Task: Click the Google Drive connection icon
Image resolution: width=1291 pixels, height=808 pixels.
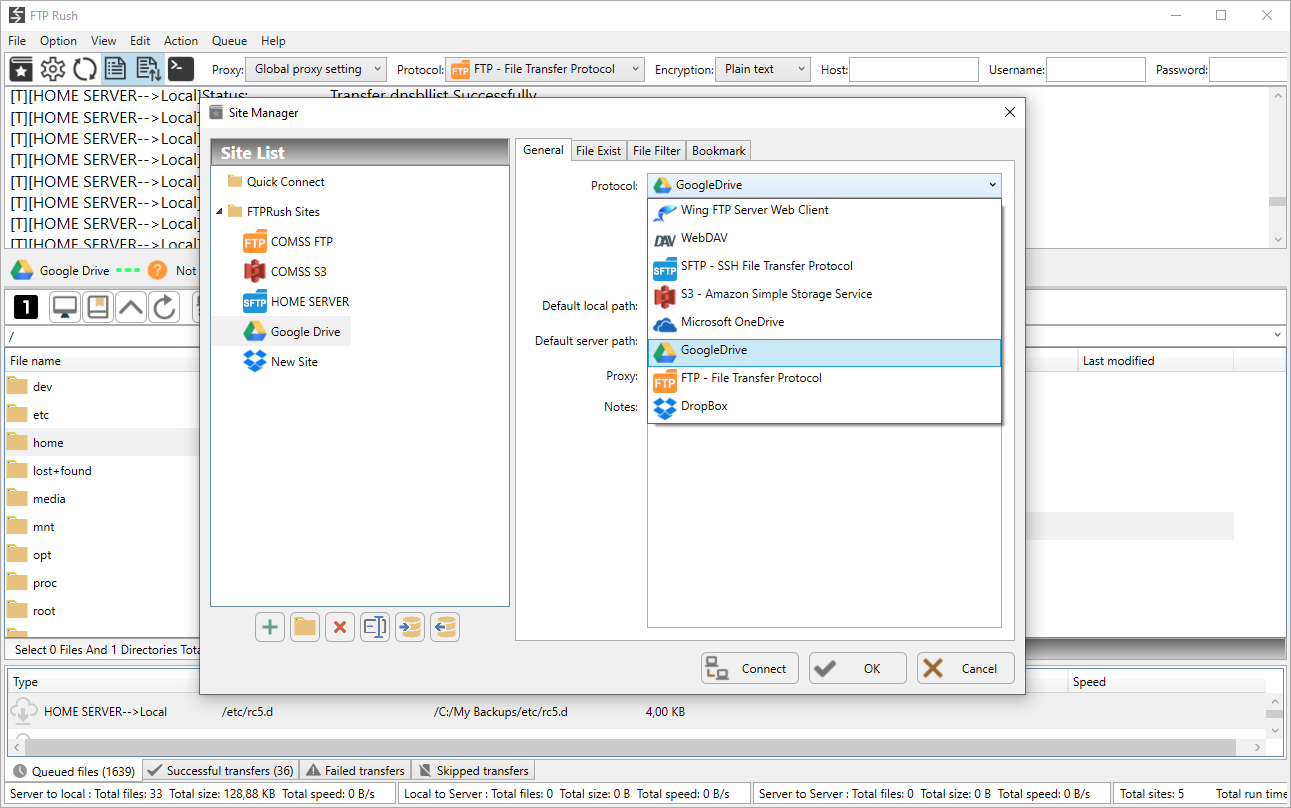Action: tap(21, 270)
